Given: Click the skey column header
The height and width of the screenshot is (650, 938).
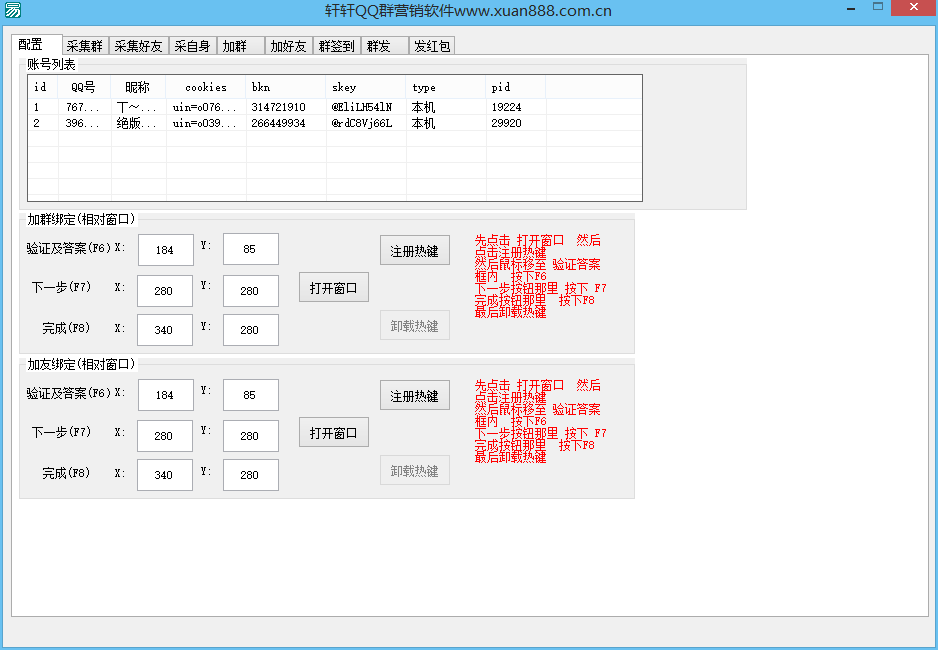Looking at the screenshot, I should (366, 87).
